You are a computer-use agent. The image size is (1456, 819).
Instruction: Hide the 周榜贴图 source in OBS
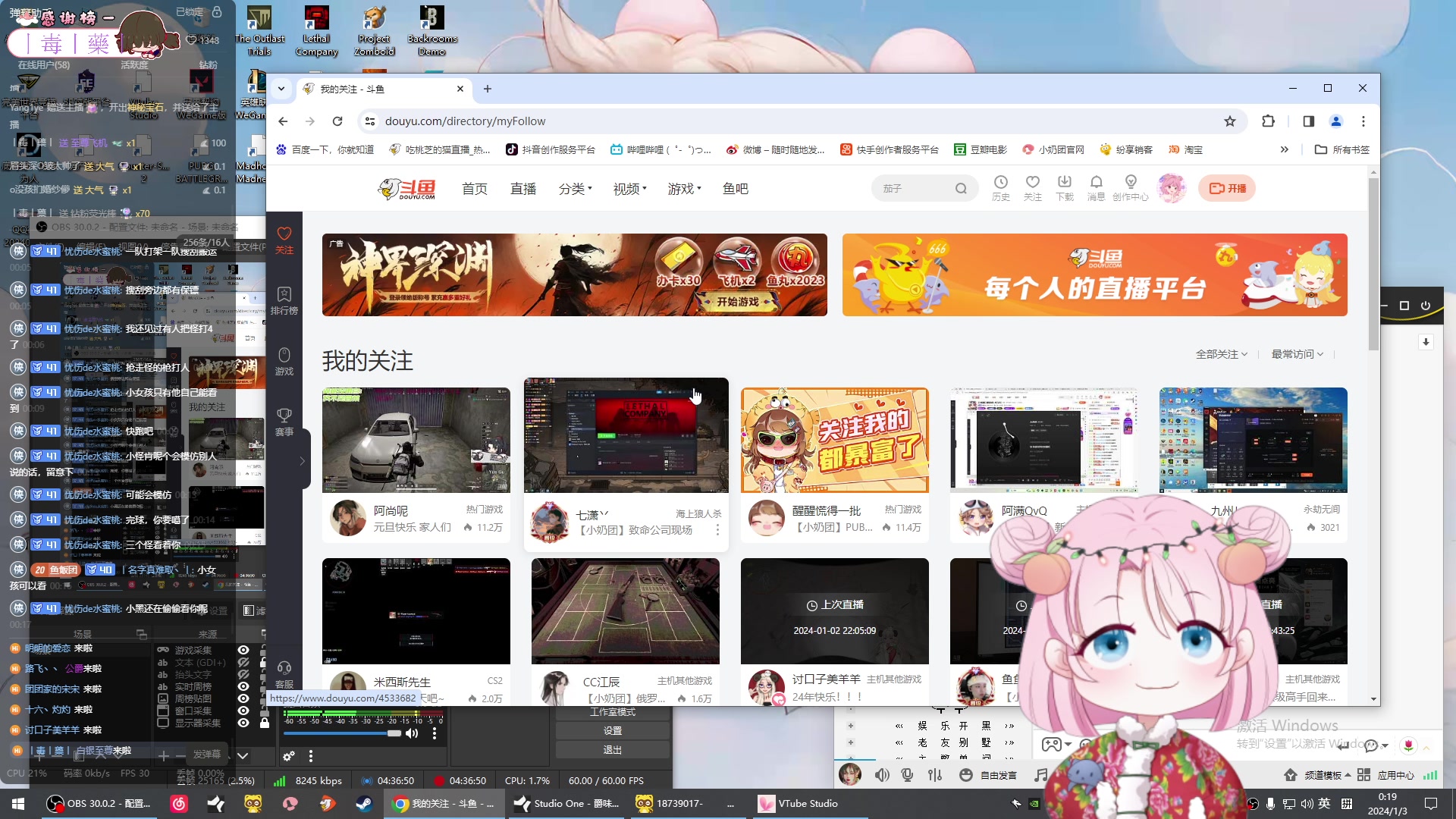tap(243, 698)
